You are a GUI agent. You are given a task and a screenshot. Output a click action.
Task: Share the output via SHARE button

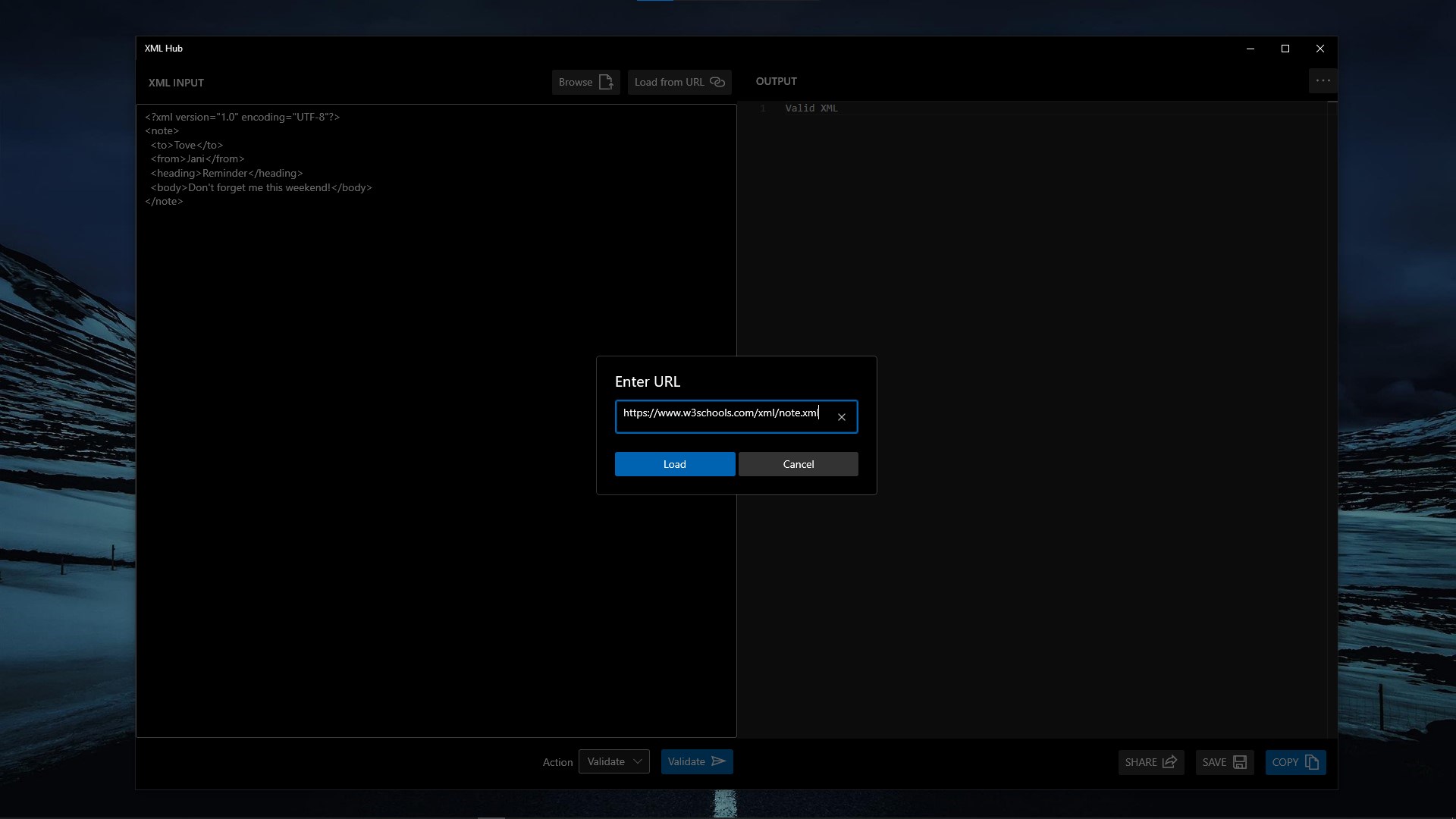pyautogui.click(x=1151, y=762)
